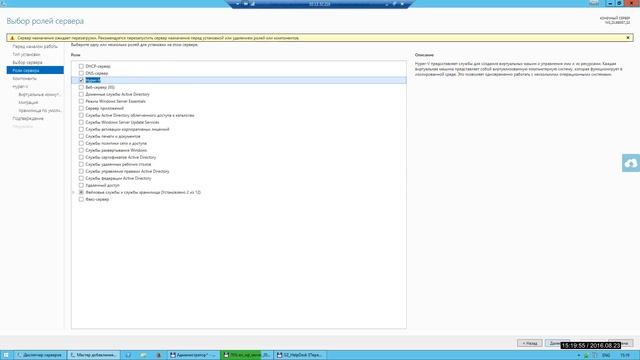Check Службы развертывания Windows role
The height and width of the screenshot is (360, 640).
coord(81,150)
